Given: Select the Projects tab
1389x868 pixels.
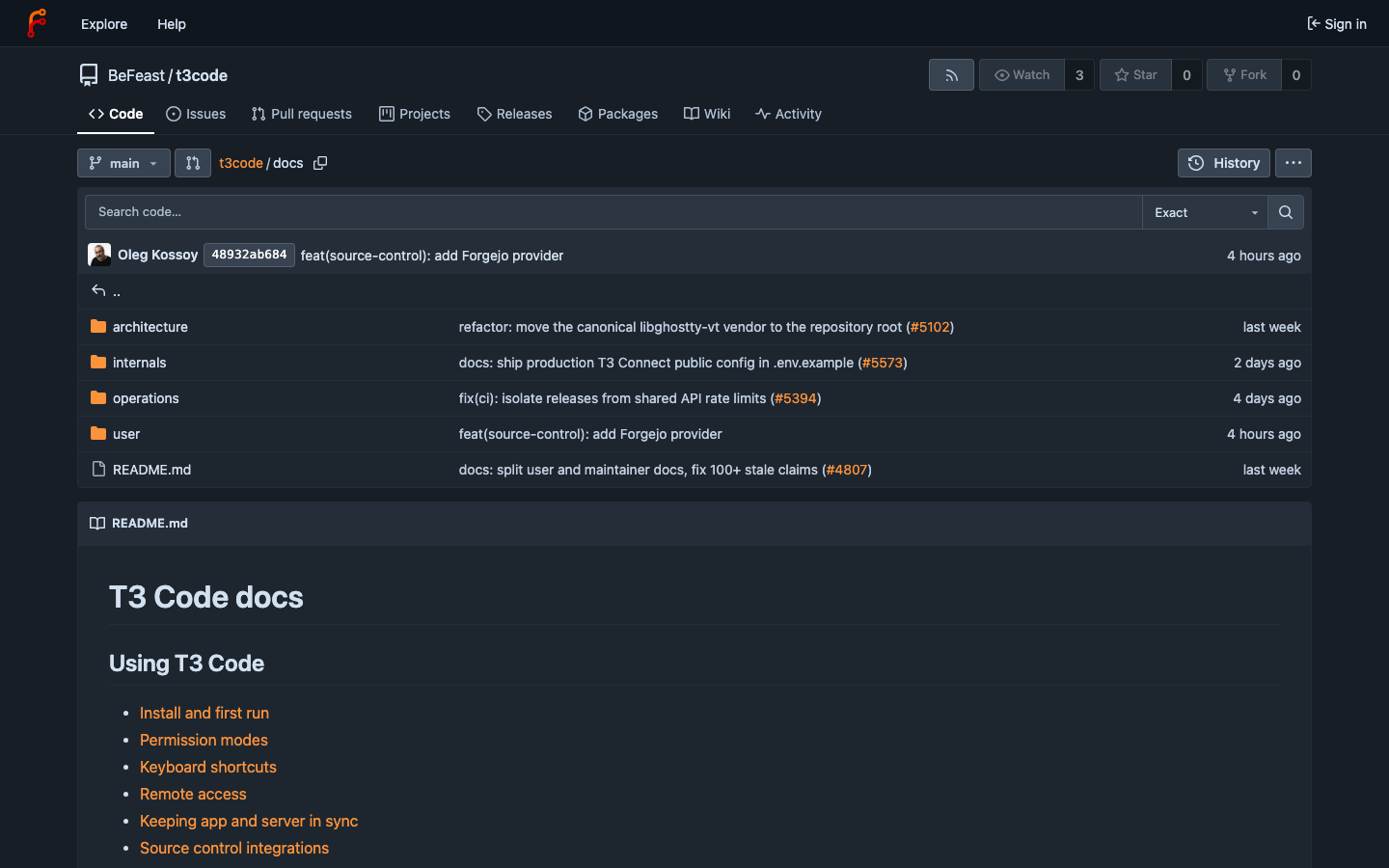Looking at the screenshot, I should pyautogui.click(x=415, y=114).
